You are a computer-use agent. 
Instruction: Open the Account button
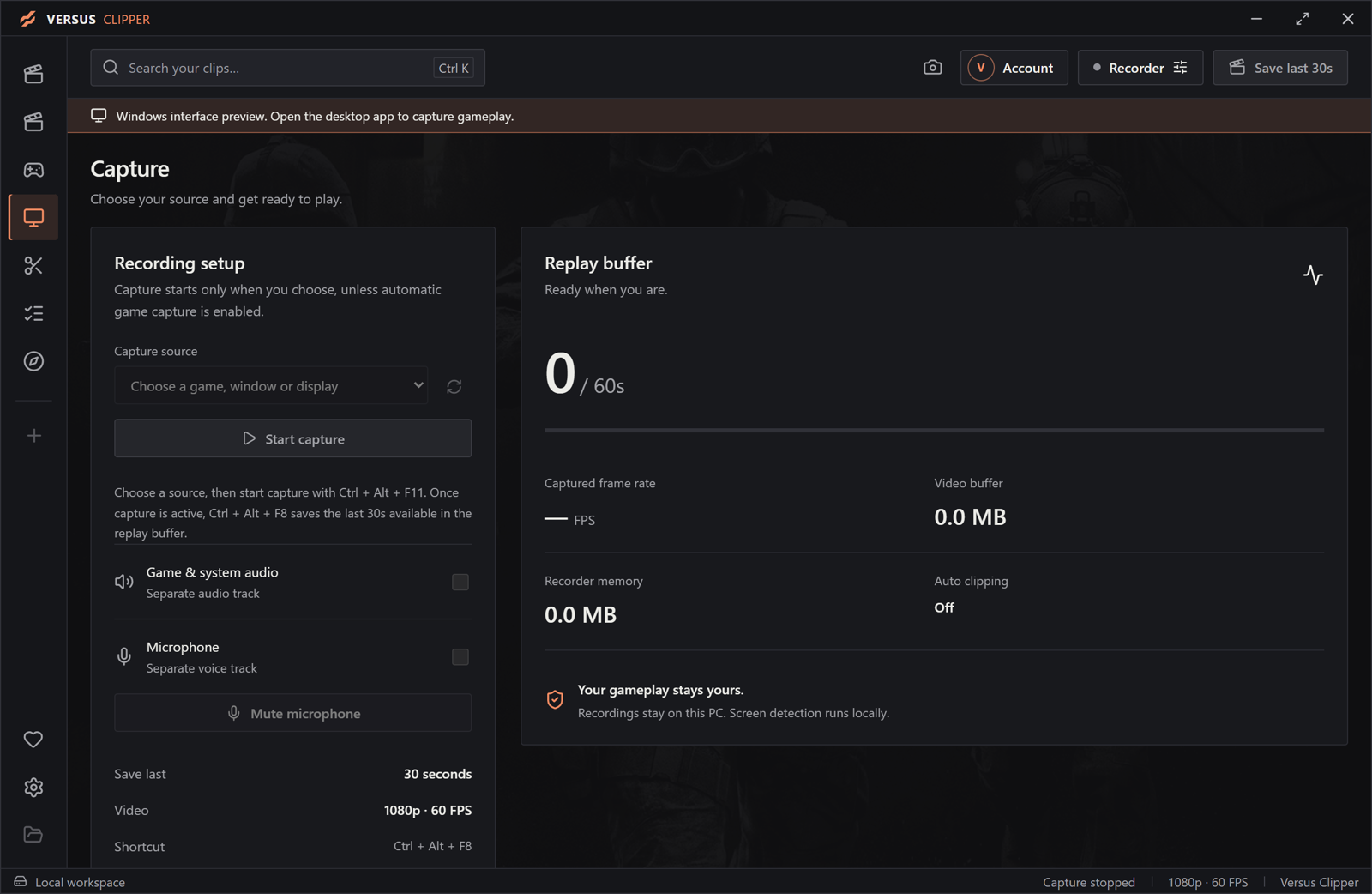tap(1014, 68)
